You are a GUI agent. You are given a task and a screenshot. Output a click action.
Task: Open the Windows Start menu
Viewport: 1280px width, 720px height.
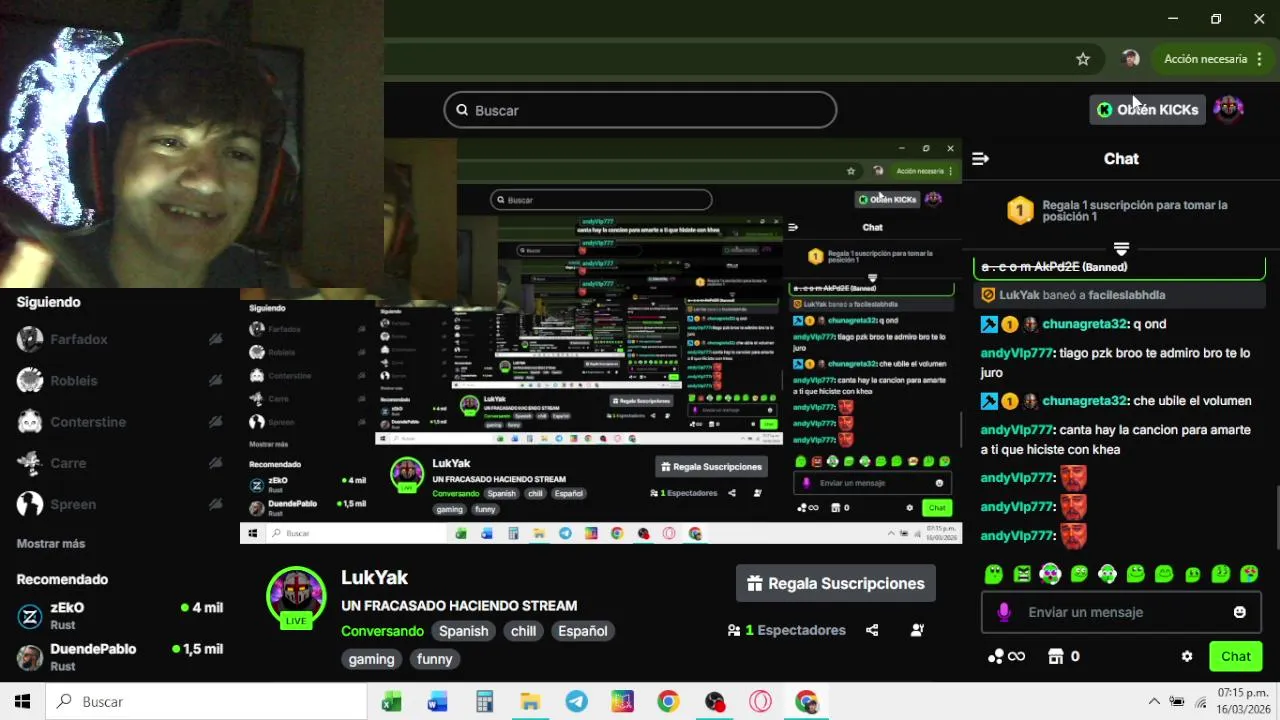22,702
